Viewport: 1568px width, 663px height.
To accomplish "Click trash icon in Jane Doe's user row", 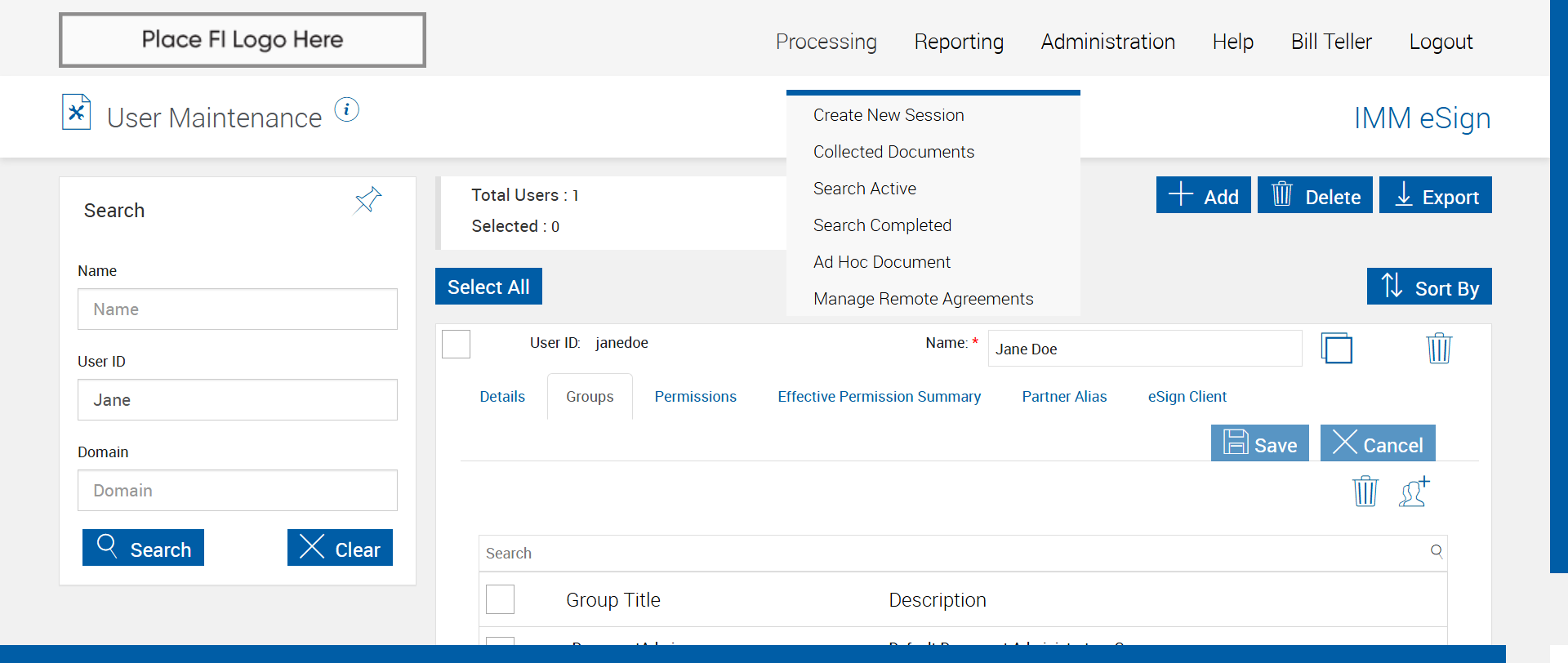I will pos(1438,349).
